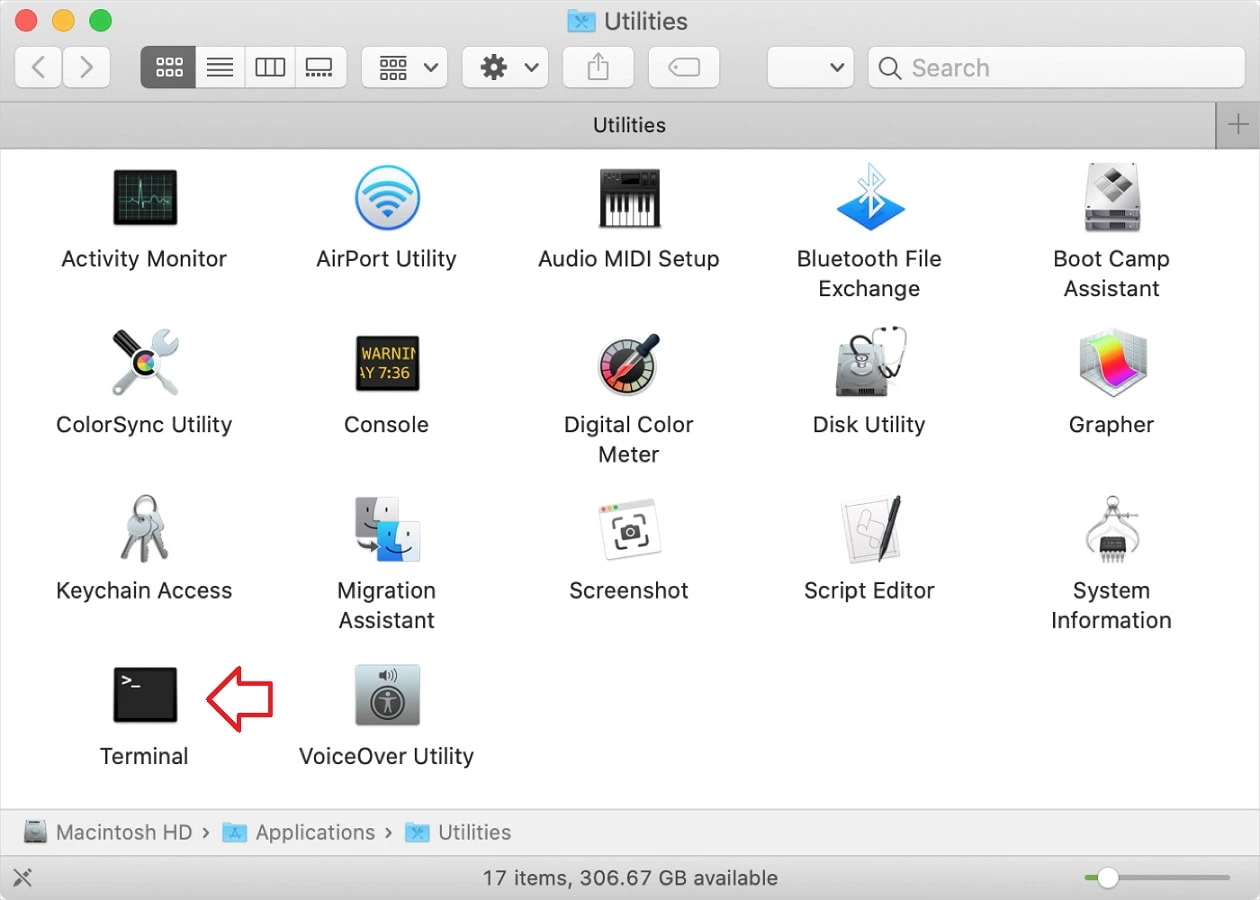The image size is (1260, 900).
Task: Open the item grouping dropdown
Action: click(x=404, y=67)
